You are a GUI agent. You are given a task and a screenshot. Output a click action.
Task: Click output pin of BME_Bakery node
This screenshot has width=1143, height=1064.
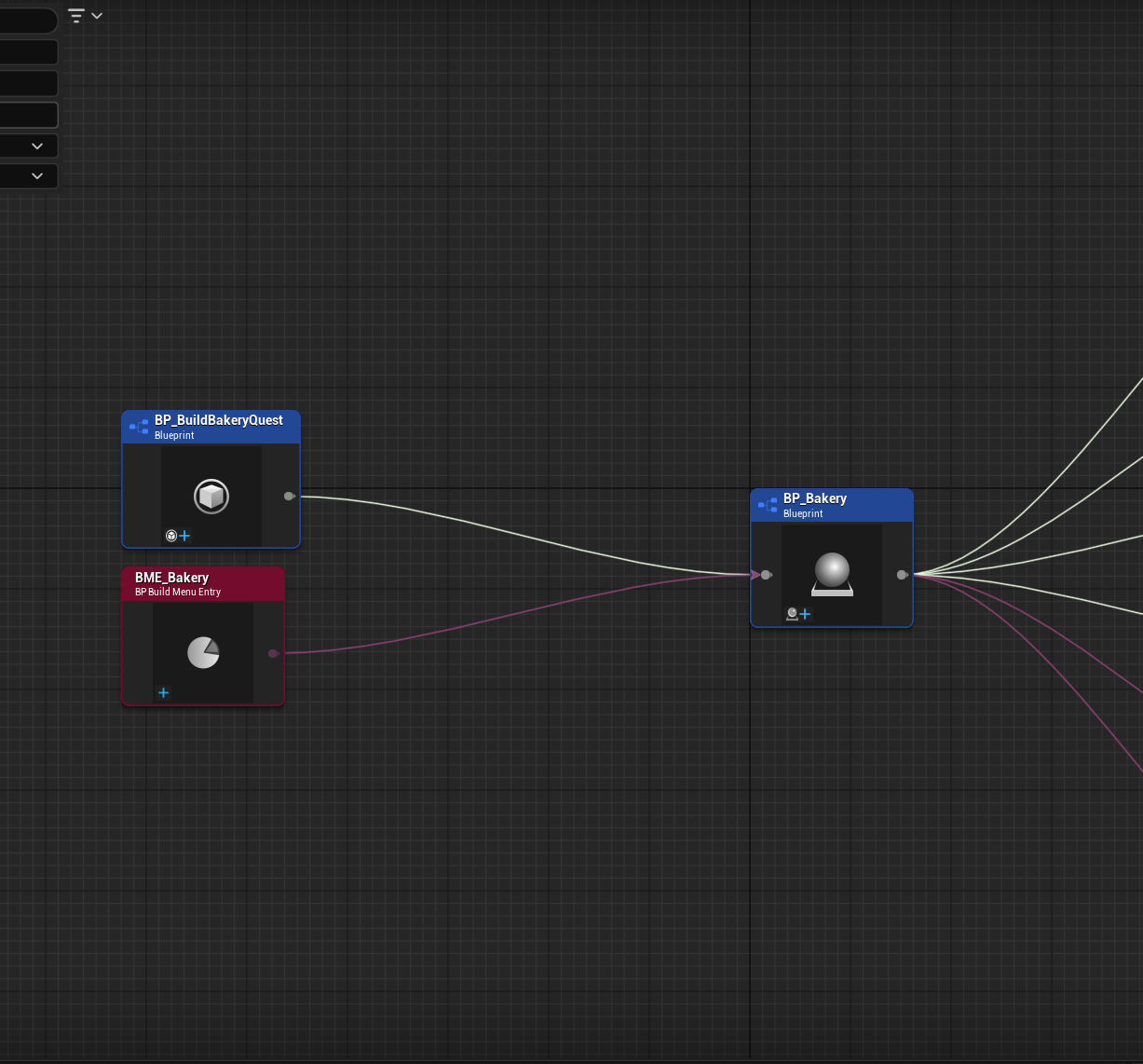[x=273, y=653]
